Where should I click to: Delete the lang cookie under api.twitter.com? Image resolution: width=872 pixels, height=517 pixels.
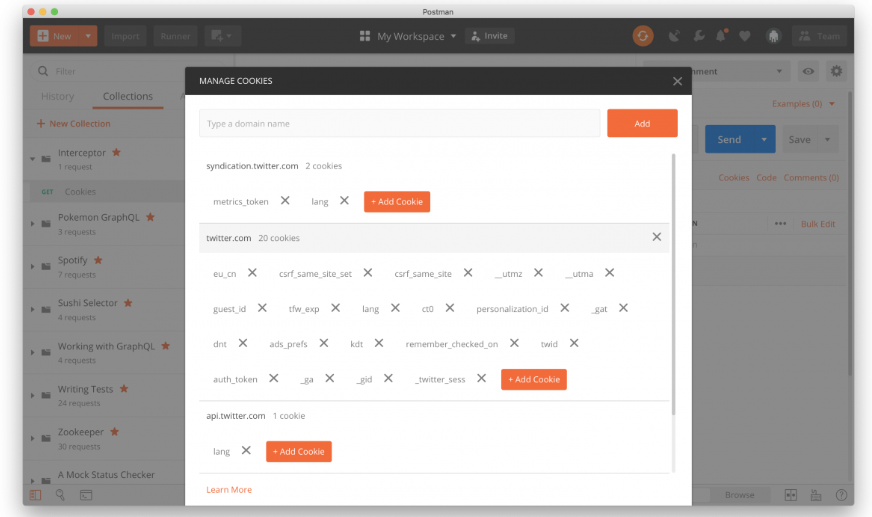point(246,450)
